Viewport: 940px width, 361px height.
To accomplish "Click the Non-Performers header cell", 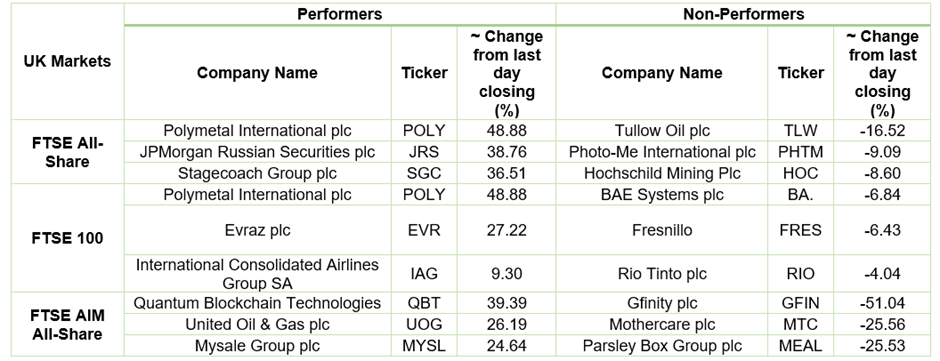I will click(x=744, y=14).
